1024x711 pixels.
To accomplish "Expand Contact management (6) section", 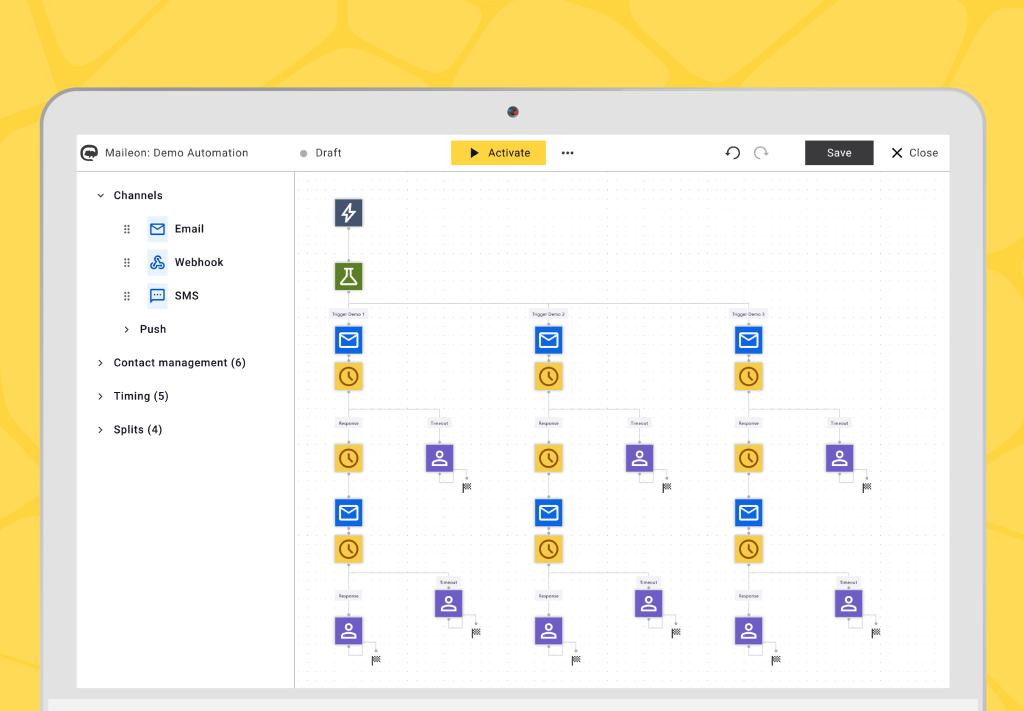I will pos(100,362).
